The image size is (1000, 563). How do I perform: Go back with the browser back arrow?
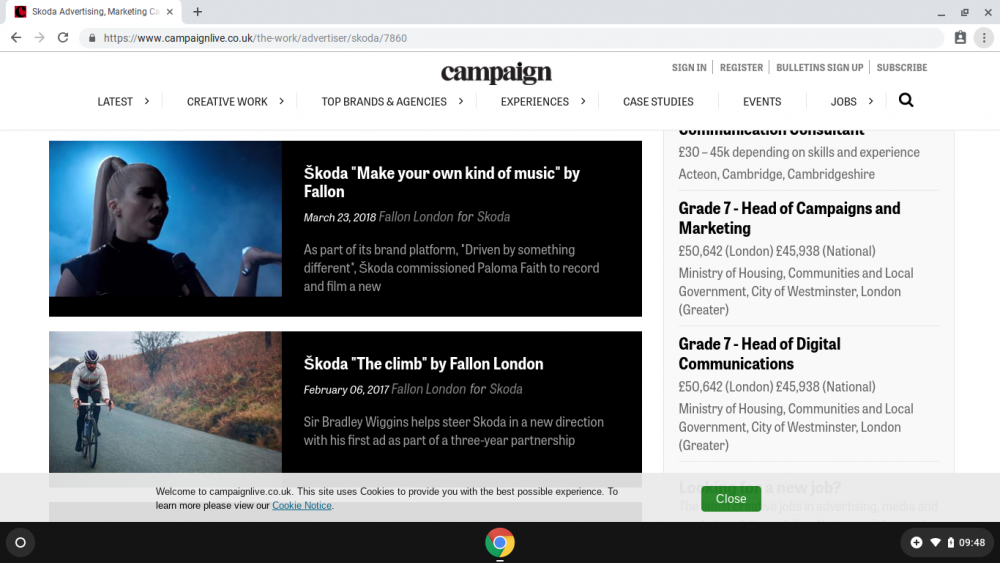[16, 38]
